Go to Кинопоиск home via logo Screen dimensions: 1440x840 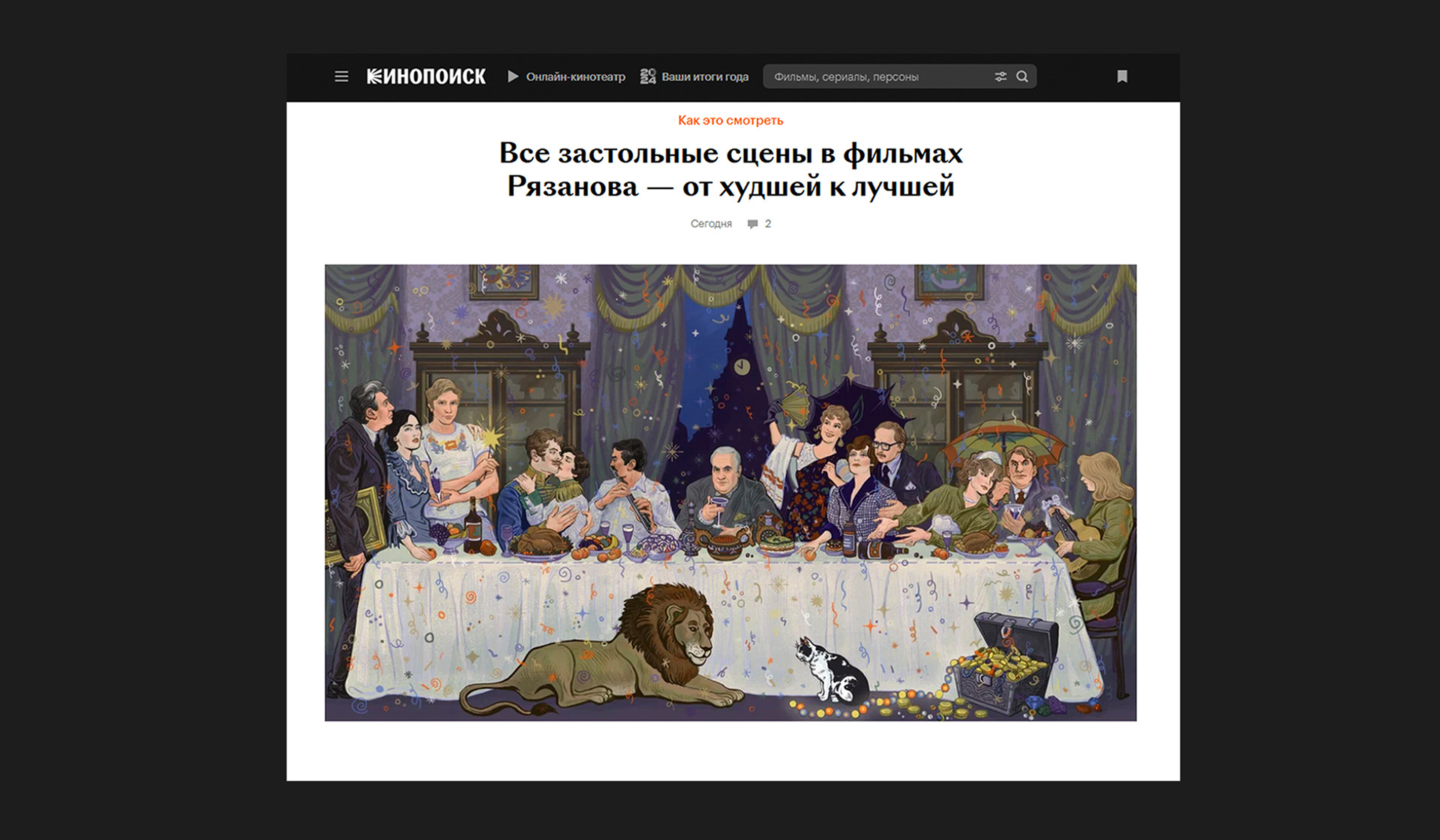pos(426,76)
